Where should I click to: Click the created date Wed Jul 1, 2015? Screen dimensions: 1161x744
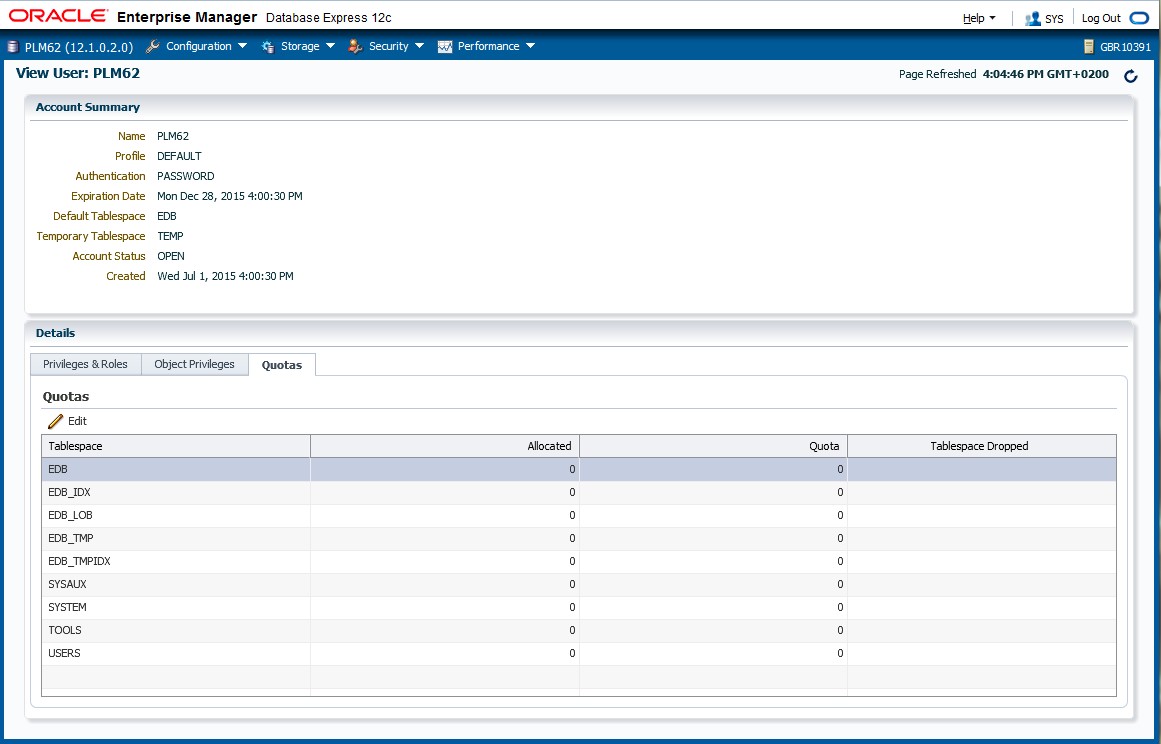tap(225, 276)
